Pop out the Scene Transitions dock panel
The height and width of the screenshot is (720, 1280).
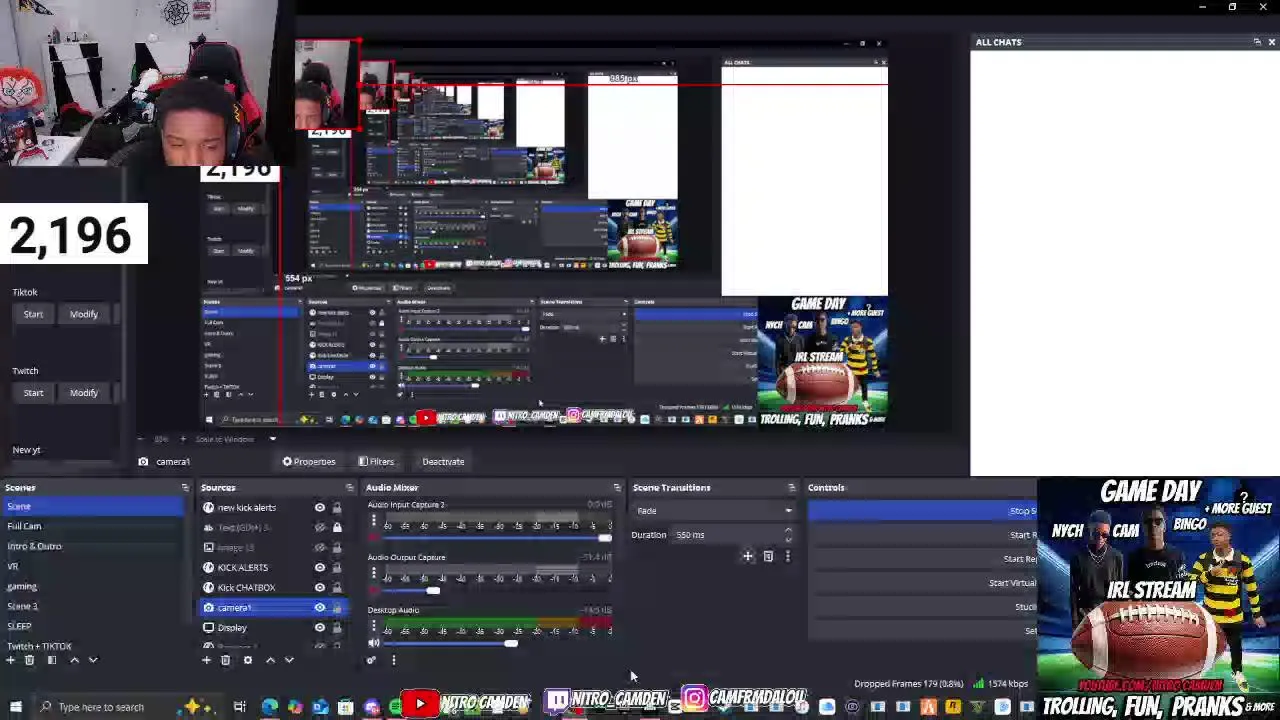click(791, 488)
